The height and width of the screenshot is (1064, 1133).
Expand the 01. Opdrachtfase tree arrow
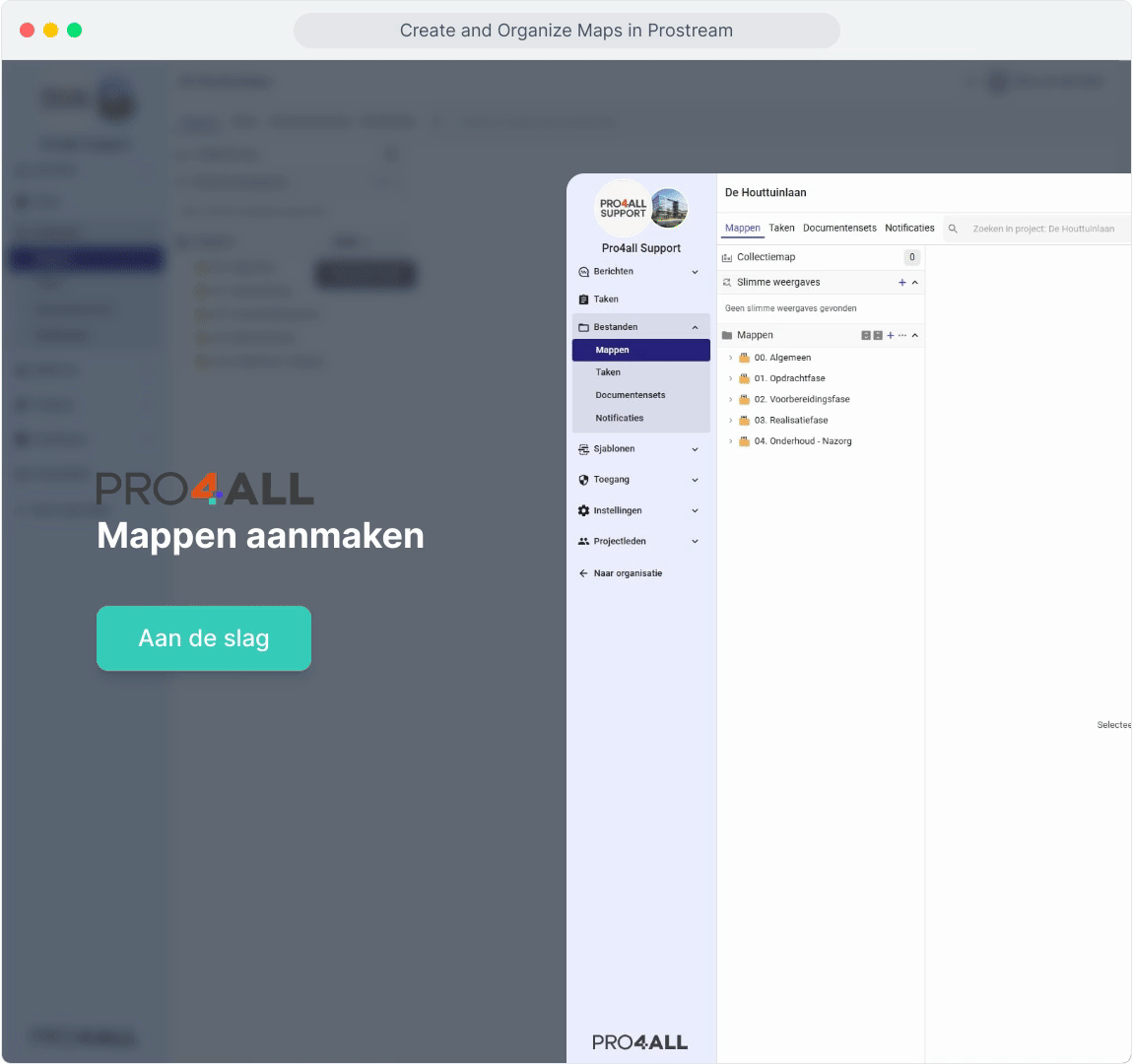(x=730, y=378)
